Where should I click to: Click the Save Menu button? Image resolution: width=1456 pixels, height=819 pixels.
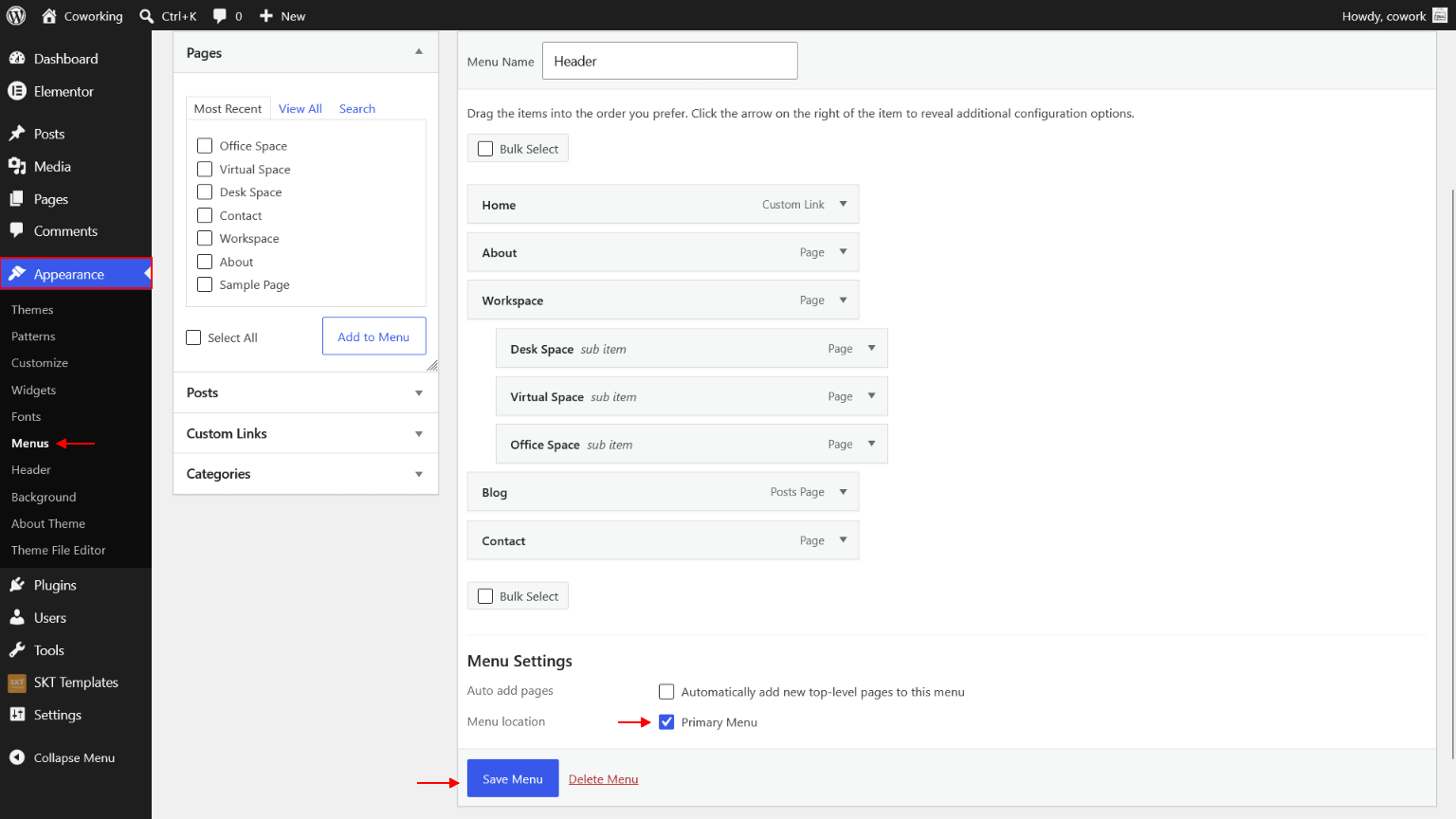513,778
